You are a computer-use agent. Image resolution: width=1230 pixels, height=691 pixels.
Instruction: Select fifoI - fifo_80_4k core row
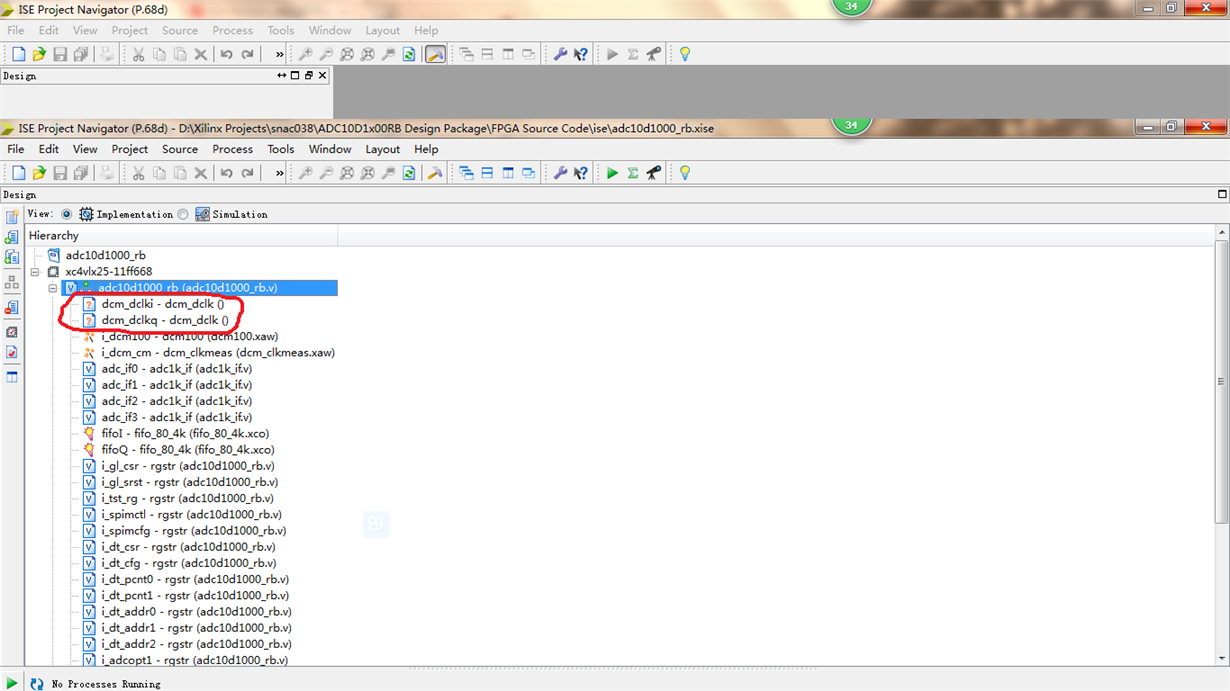(185, 433)
